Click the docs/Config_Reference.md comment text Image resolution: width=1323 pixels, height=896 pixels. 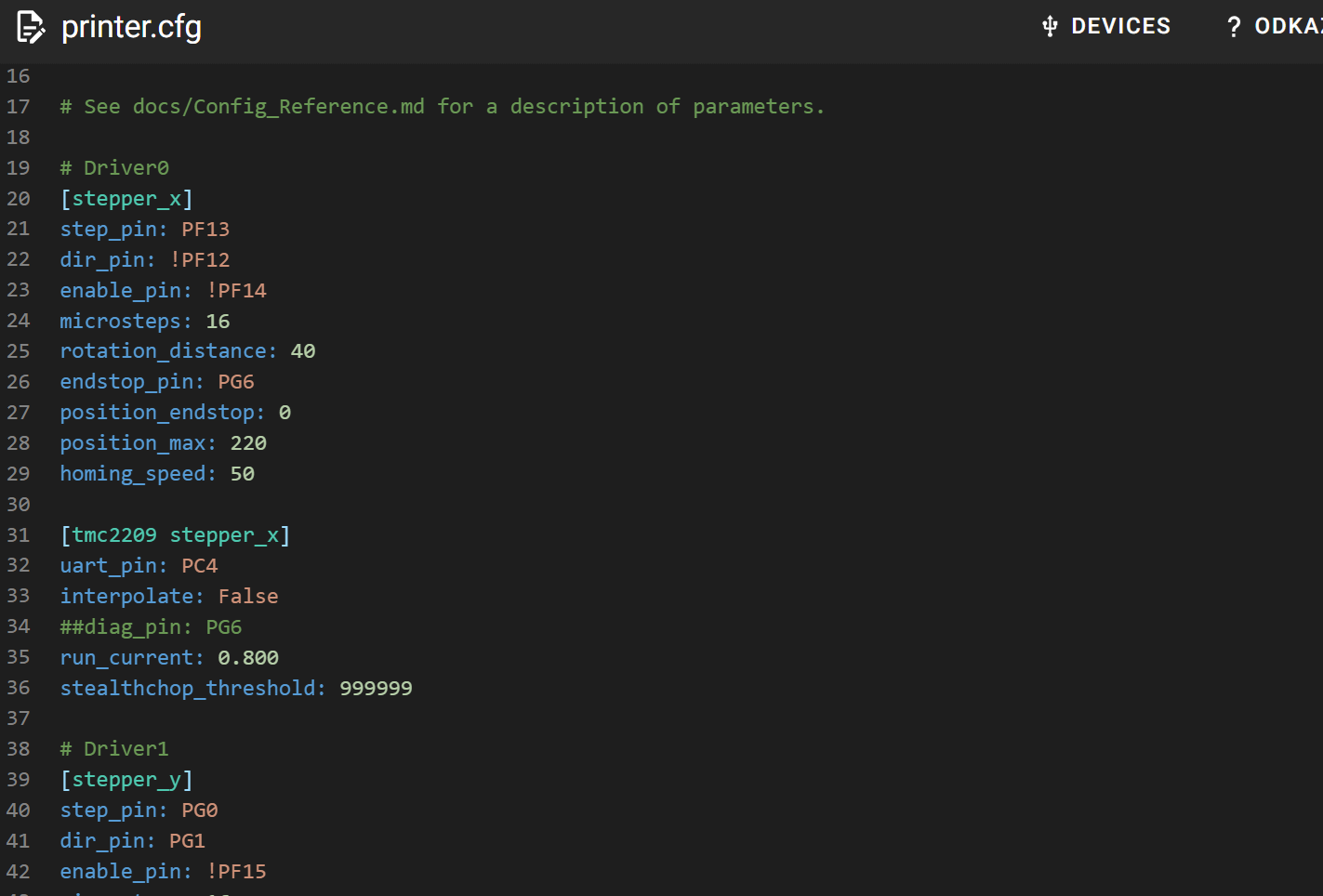pos(278,107)
